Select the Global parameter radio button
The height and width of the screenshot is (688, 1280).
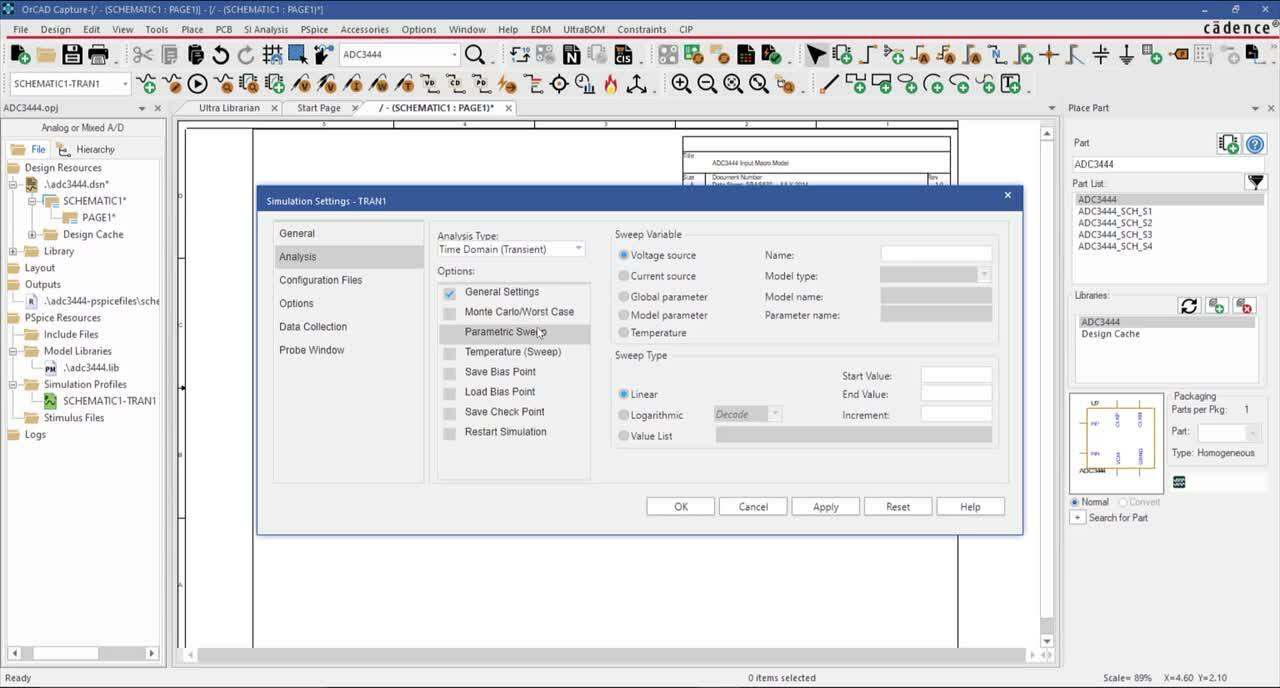[x=624, y=297]
